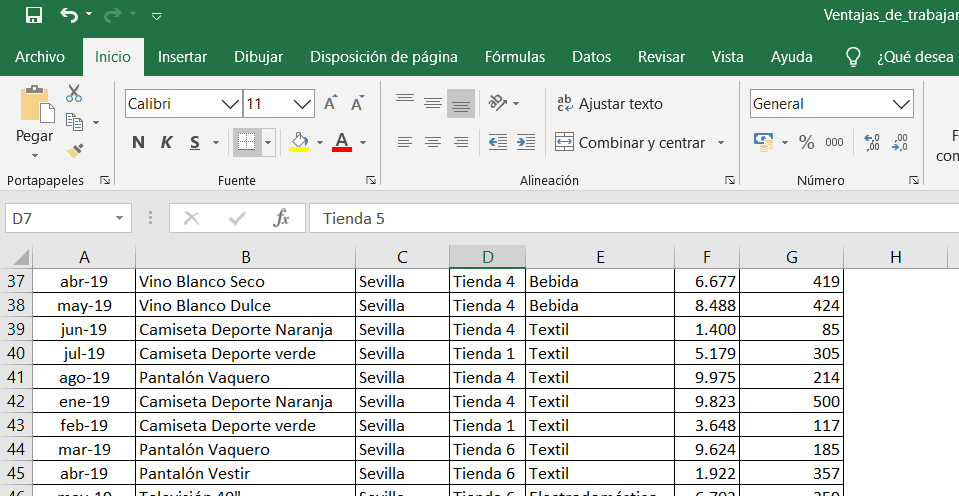Apply thousands separator 000 icon
This screenshot has height=496, width=959.
click(x=835, y=143)
